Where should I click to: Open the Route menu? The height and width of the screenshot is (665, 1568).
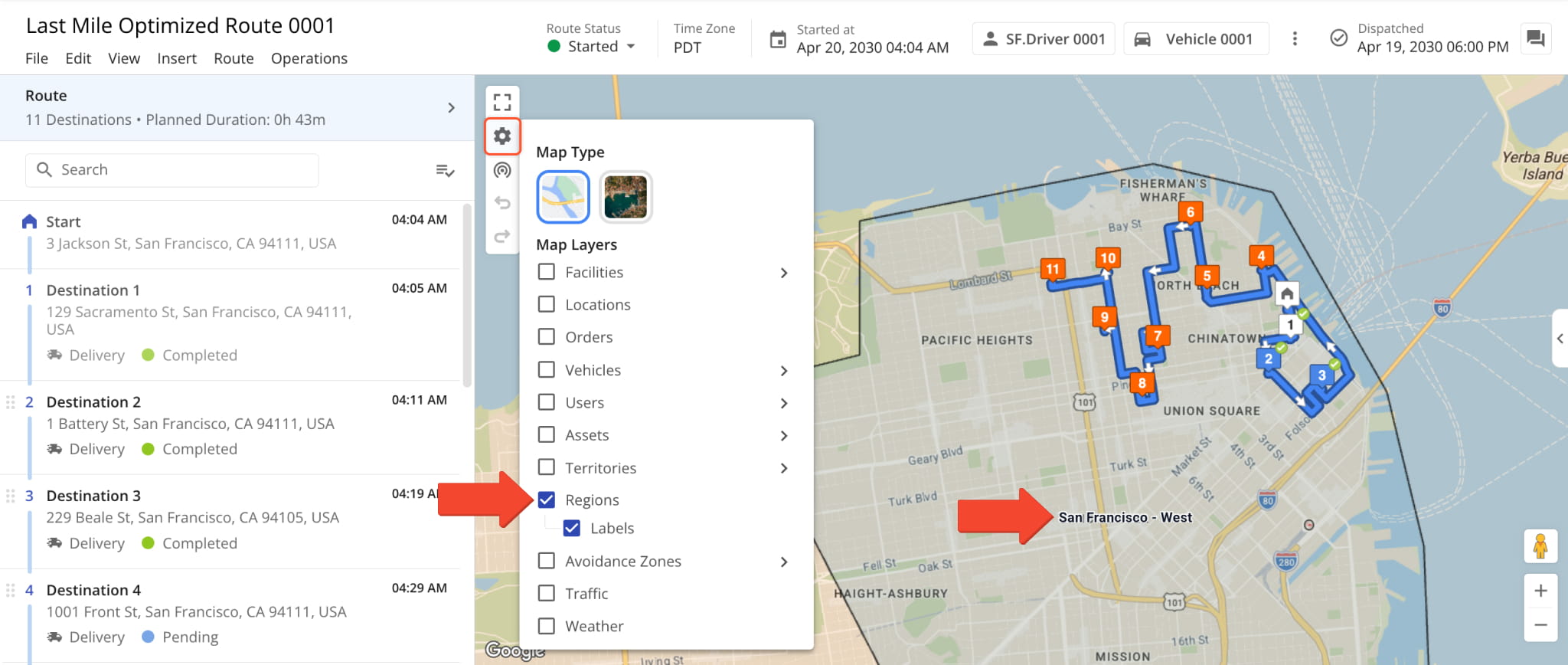tap(234, 58)
